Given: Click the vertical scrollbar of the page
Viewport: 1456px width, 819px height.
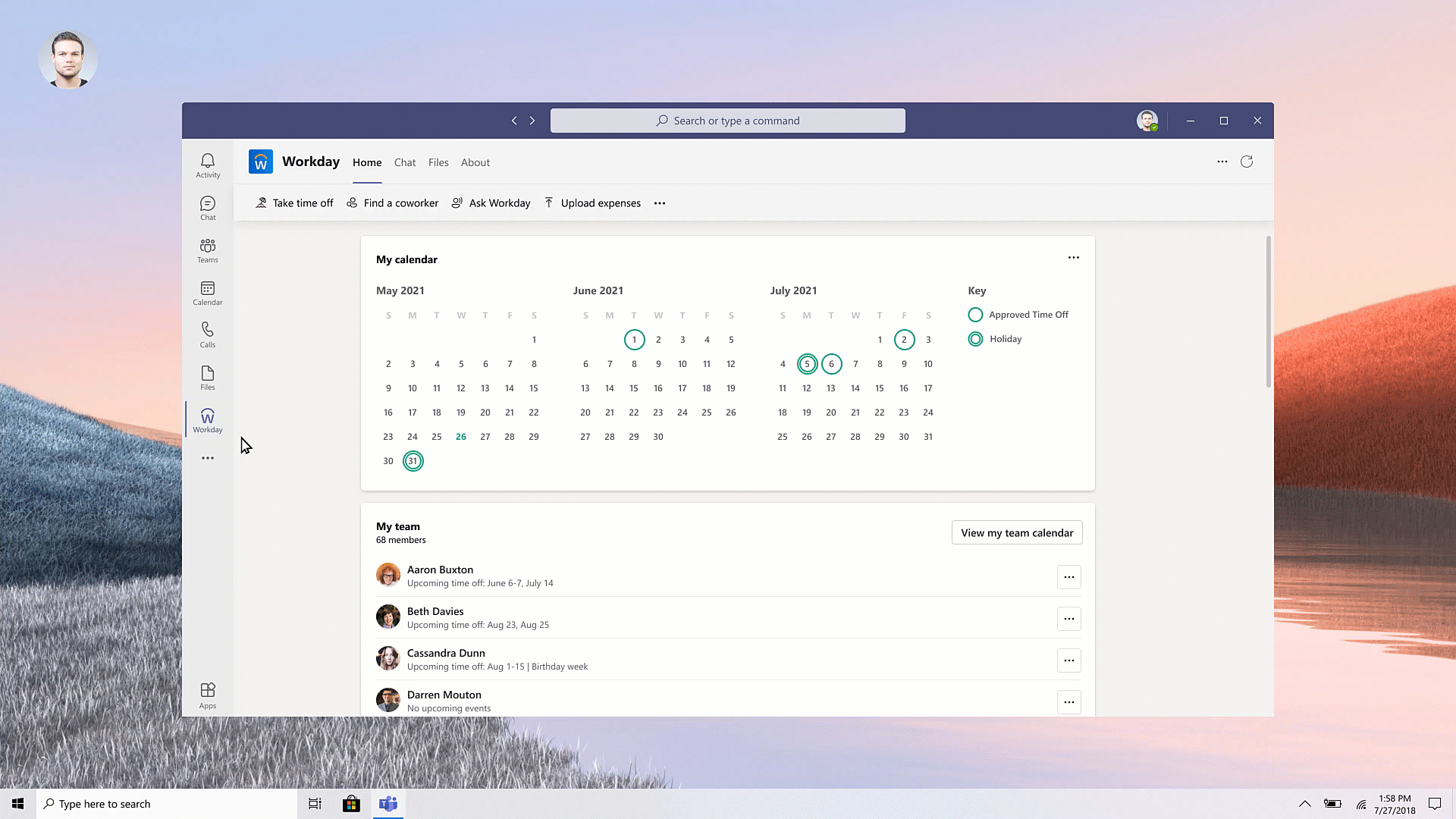Looking at the screenshot, I should tap(1268, 311).
